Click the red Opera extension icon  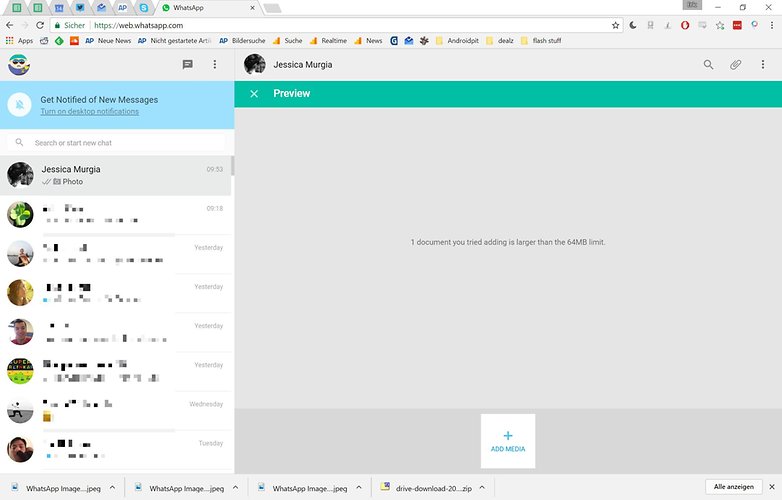point(685,25)
